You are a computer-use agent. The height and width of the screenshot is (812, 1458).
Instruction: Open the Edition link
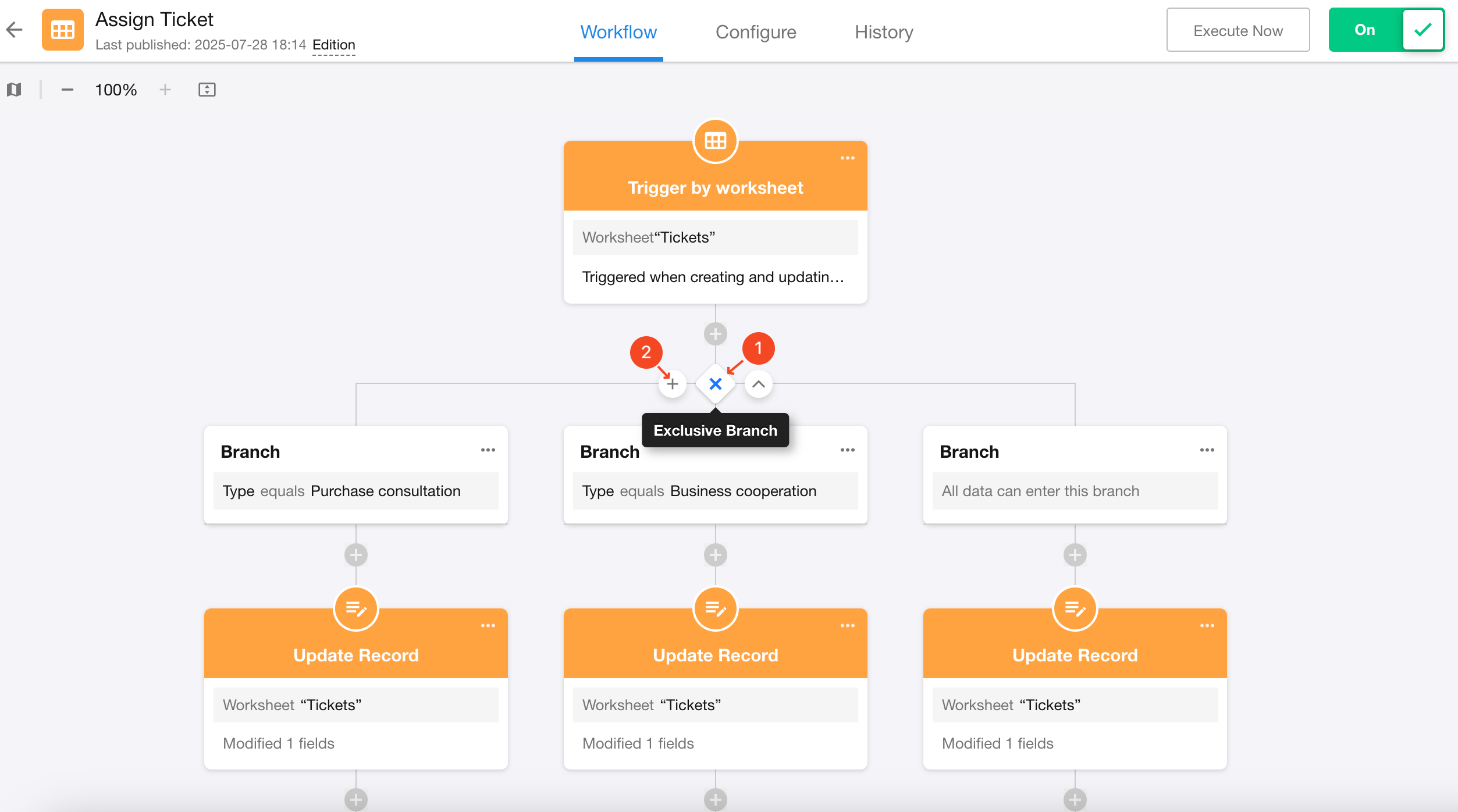coord(333,45)
